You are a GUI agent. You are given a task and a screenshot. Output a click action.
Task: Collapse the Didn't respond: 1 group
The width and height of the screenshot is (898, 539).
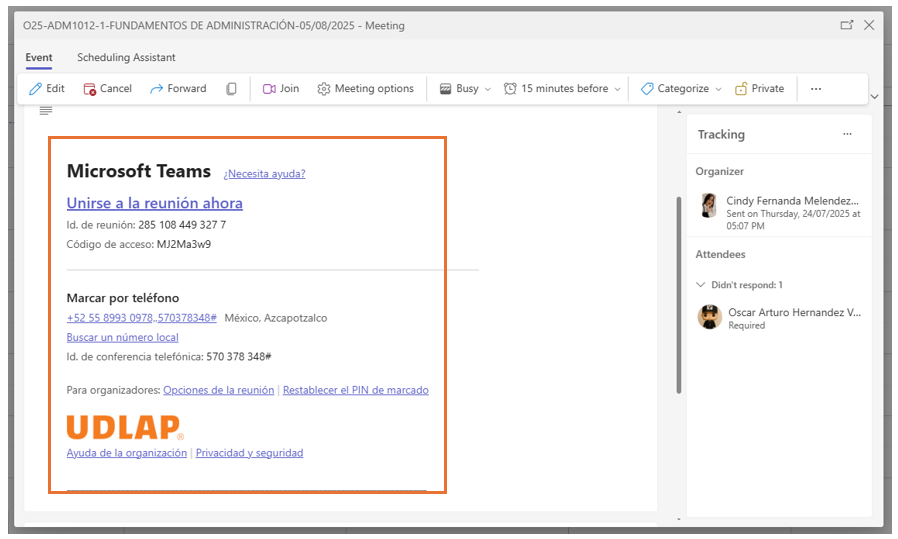700,285
